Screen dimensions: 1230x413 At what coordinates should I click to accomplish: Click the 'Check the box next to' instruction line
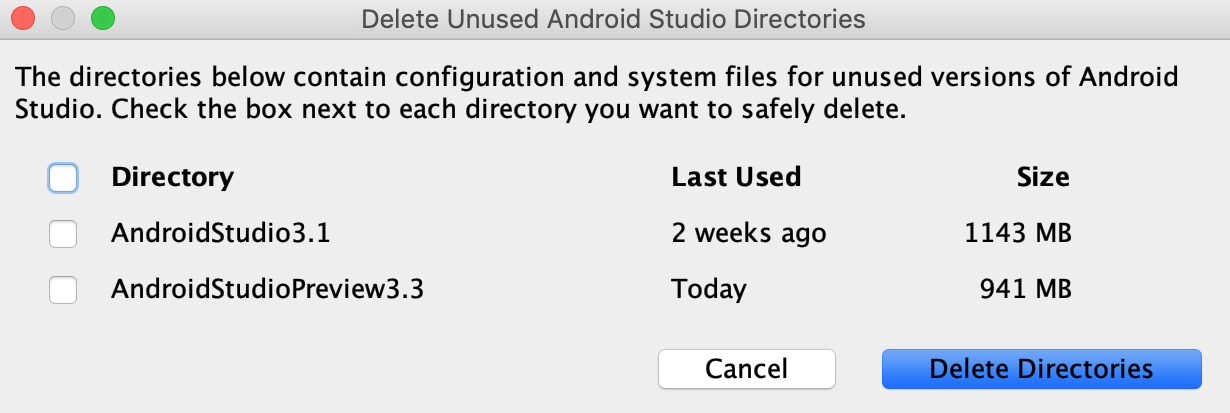click(508, 110)
